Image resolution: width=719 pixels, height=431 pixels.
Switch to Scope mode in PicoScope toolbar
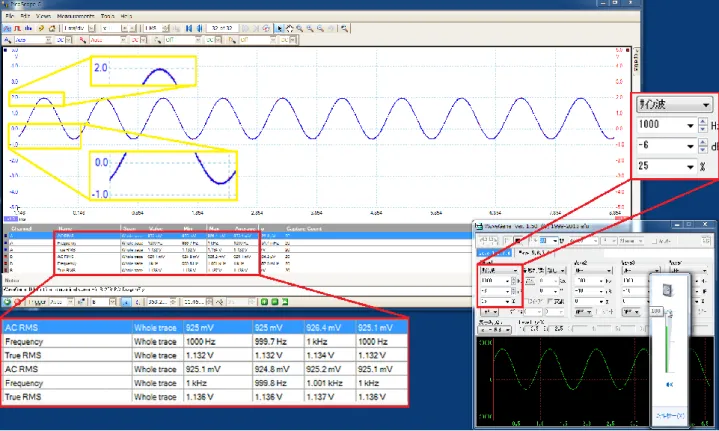[x=7, y=28]
